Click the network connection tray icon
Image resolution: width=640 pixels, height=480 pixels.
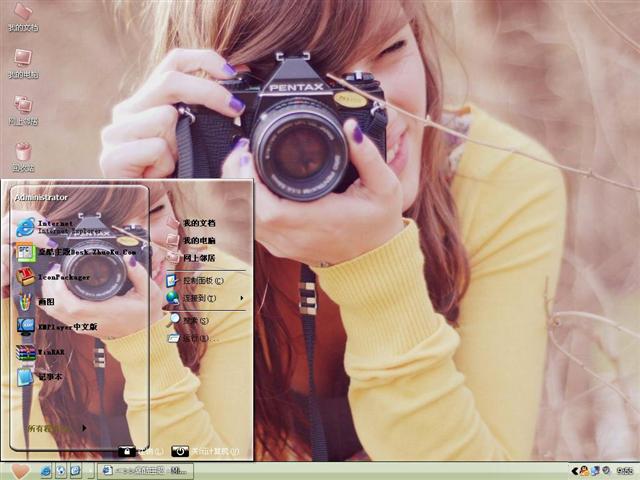[x=596, y=471]
